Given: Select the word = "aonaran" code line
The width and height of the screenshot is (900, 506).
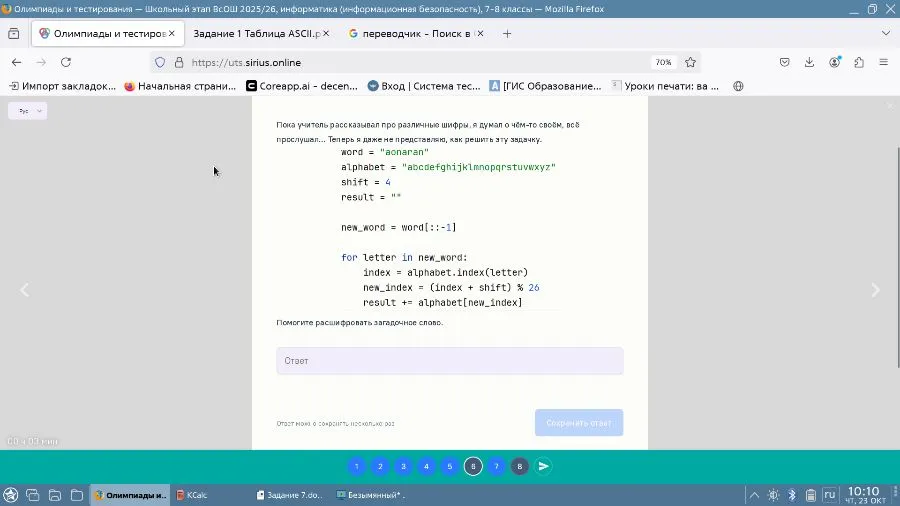Looking at the screenshot, I should 385,152.
